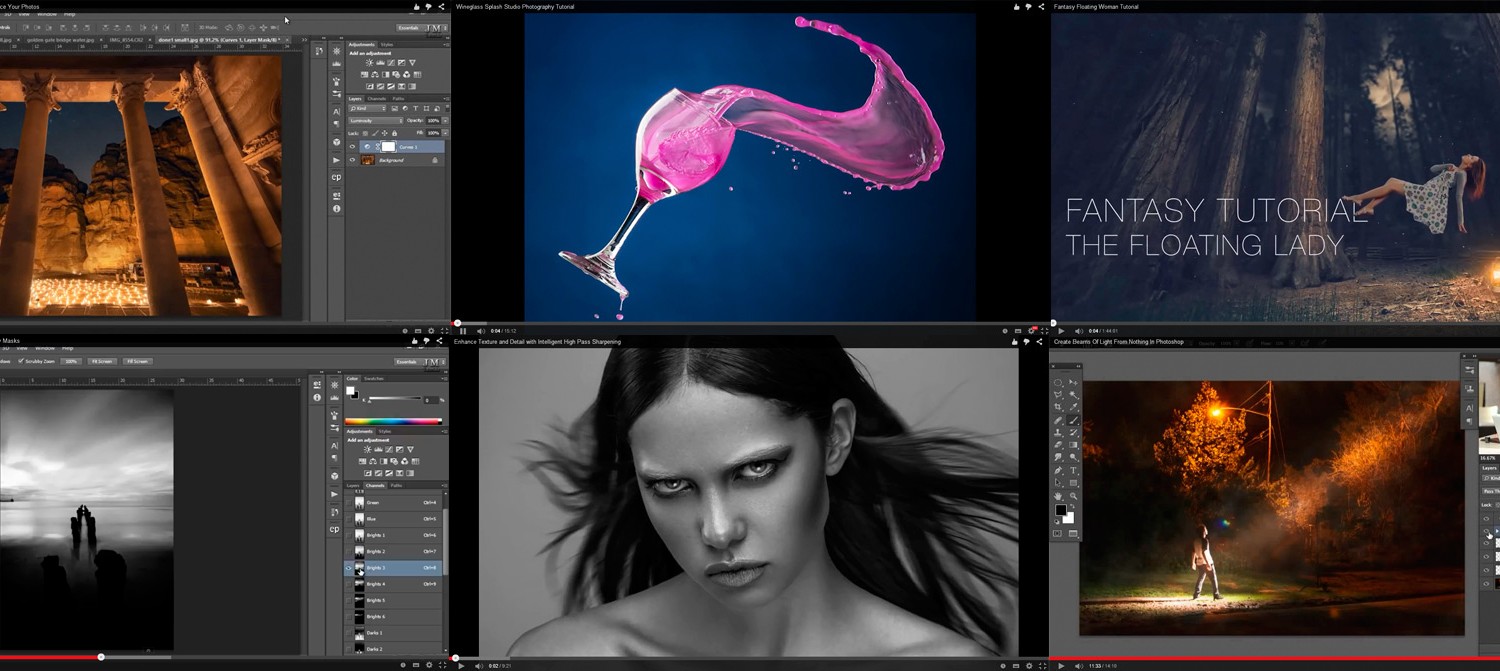Choose the Elliptical Marquee tool in the toolbox
The width and height of the screenshot is (1500, 671).
coord(1059,383)
